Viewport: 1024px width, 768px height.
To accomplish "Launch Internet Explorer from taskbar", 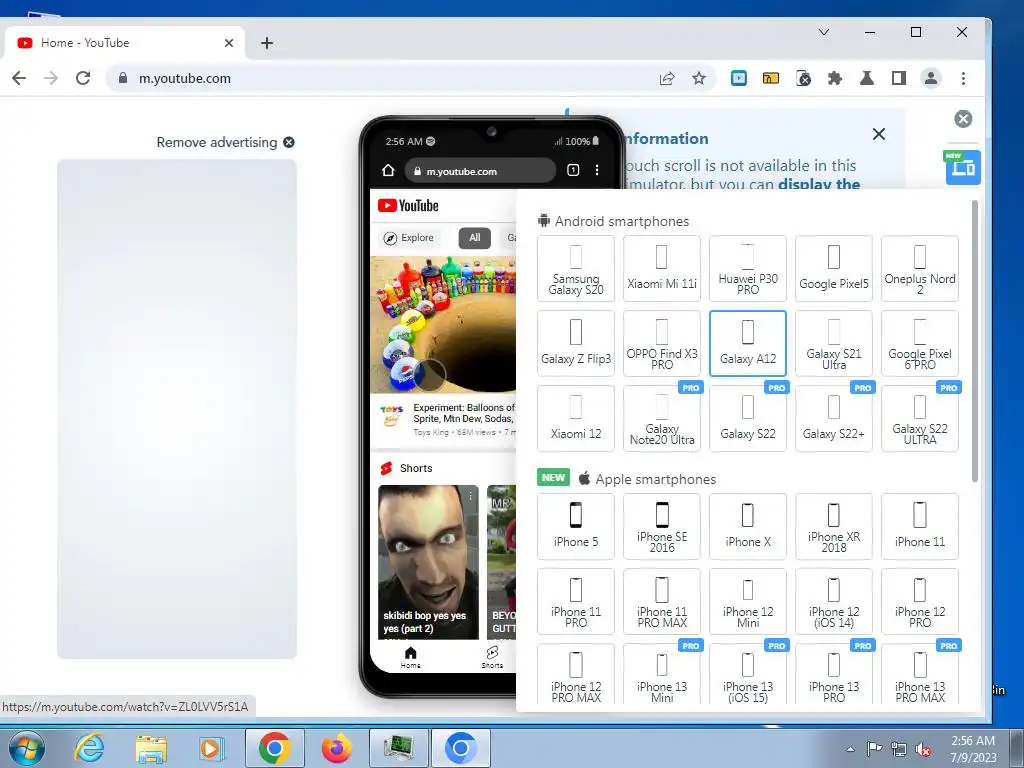I will [89, 748].
